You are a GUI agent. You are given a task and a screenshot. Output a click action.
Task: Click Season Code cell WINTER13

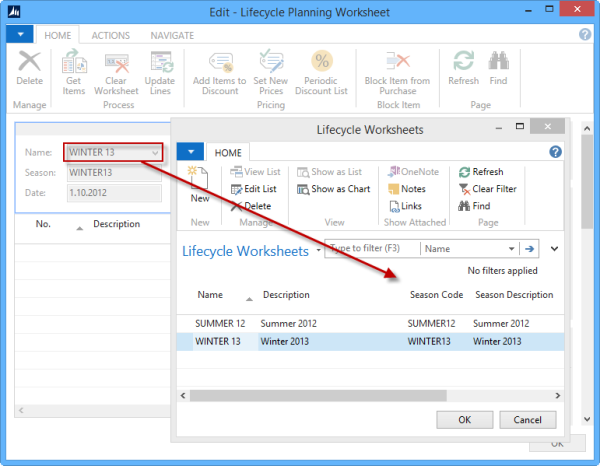(429, 342)
